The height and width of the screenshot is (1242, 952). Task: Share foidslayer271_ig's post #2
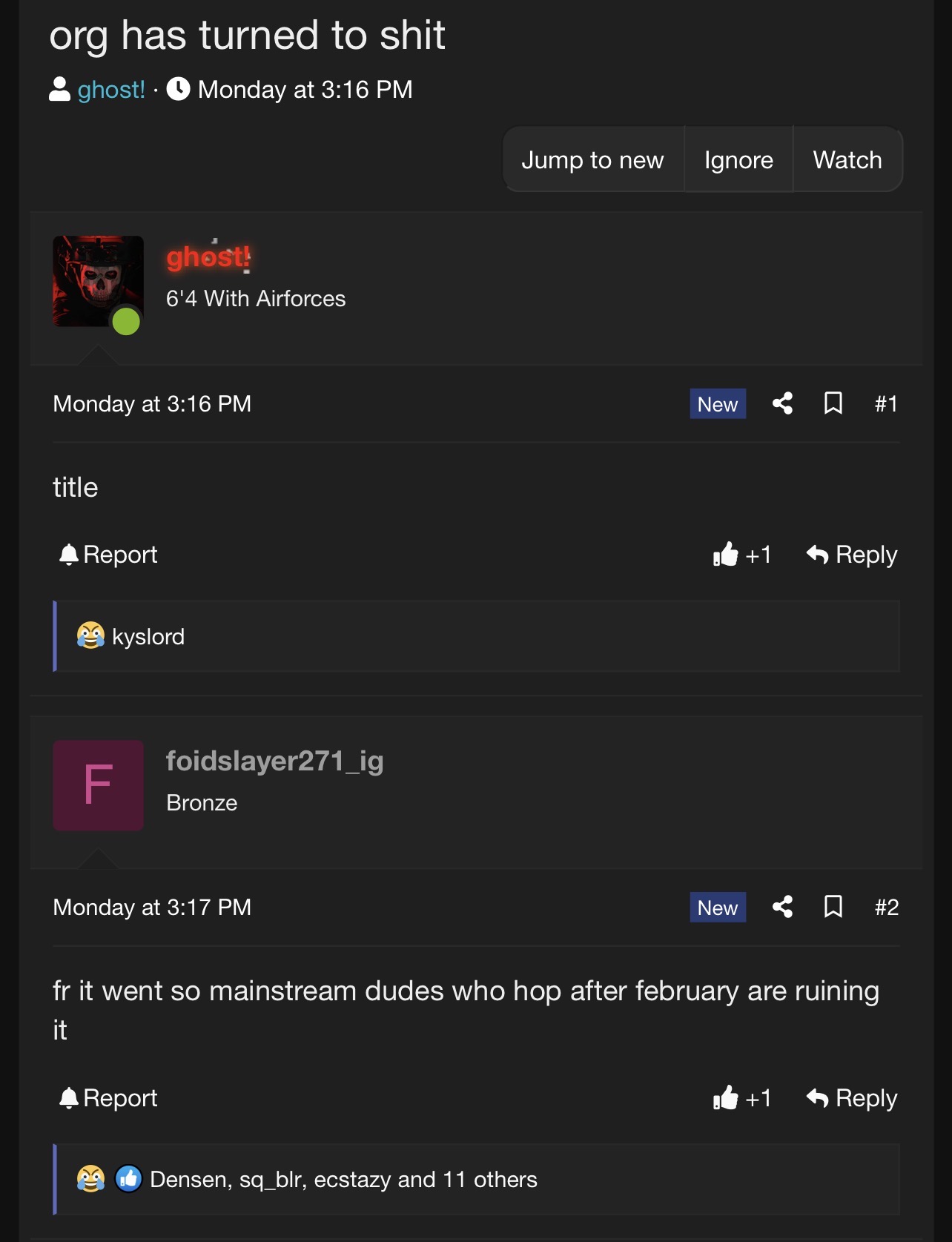pyautogui.click(x=782, y=907)
